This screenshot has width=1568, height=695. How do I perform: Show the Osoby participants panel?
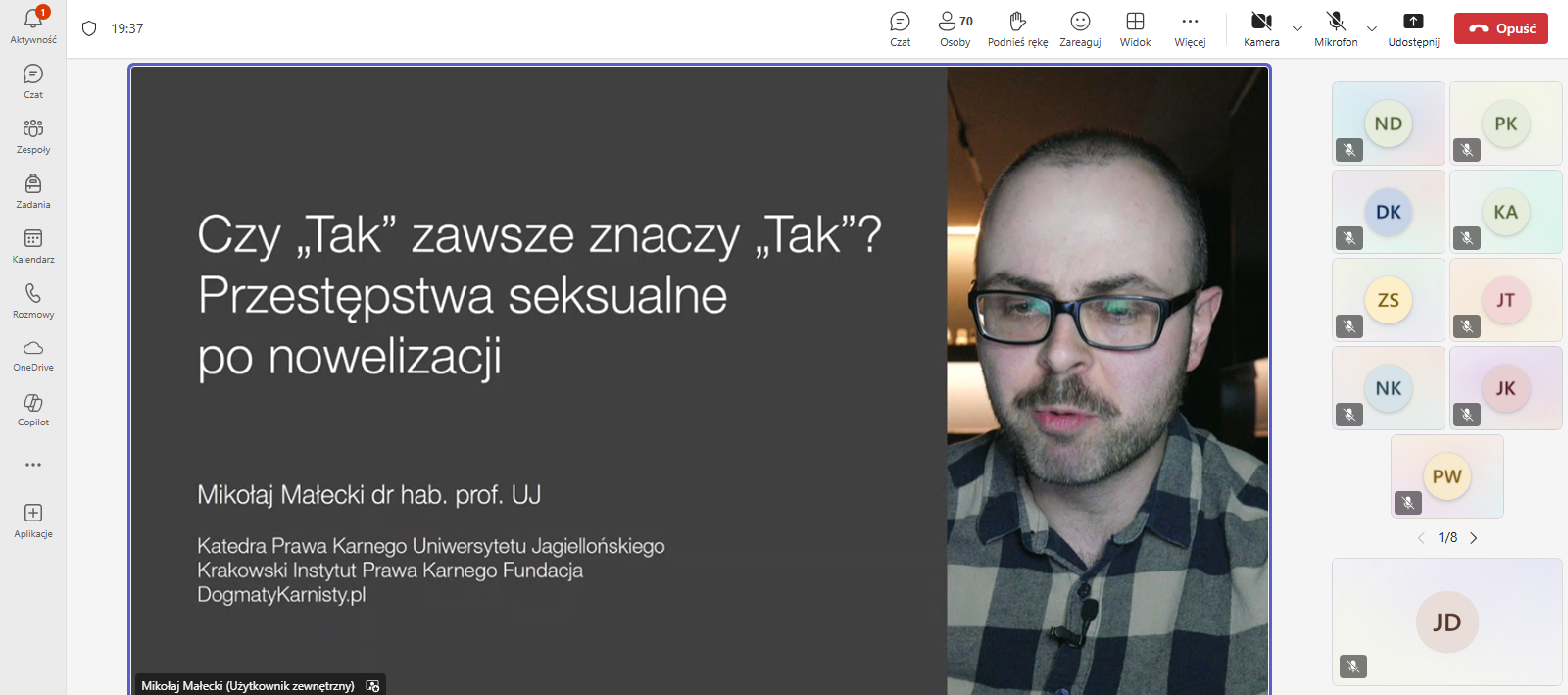tap(955, 28)
